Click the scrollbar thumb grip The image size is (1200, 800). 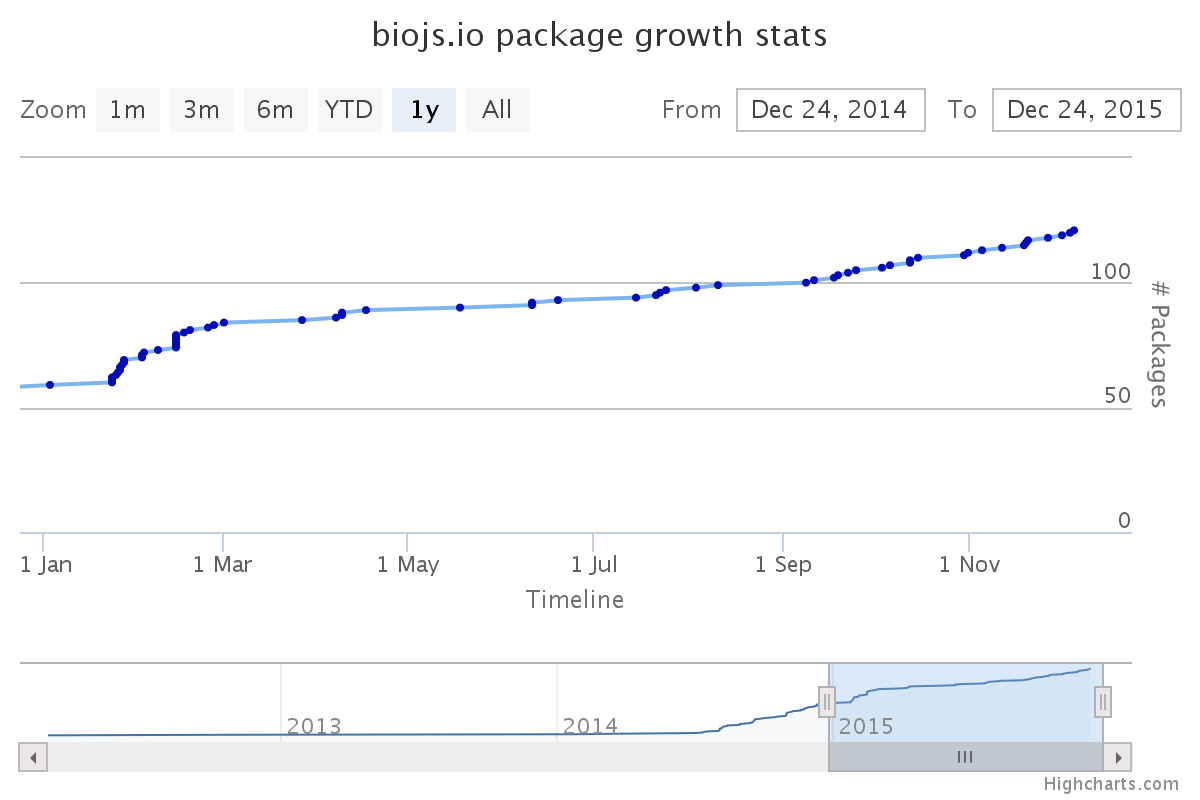pyautogui.click(x=965, y=757)
